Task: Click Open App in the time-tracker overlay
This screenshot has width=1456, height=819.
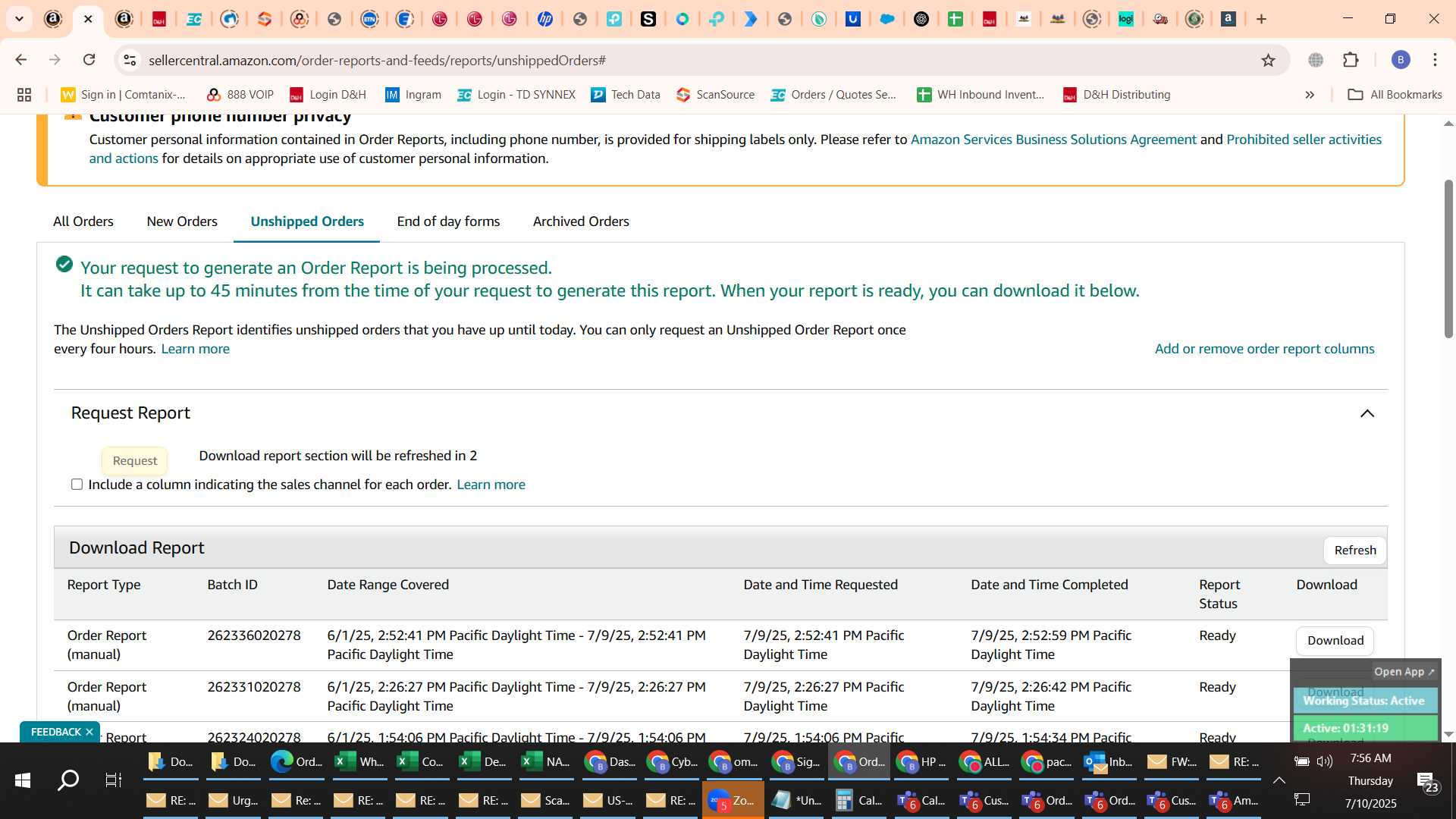Action: pos(1404,672)
